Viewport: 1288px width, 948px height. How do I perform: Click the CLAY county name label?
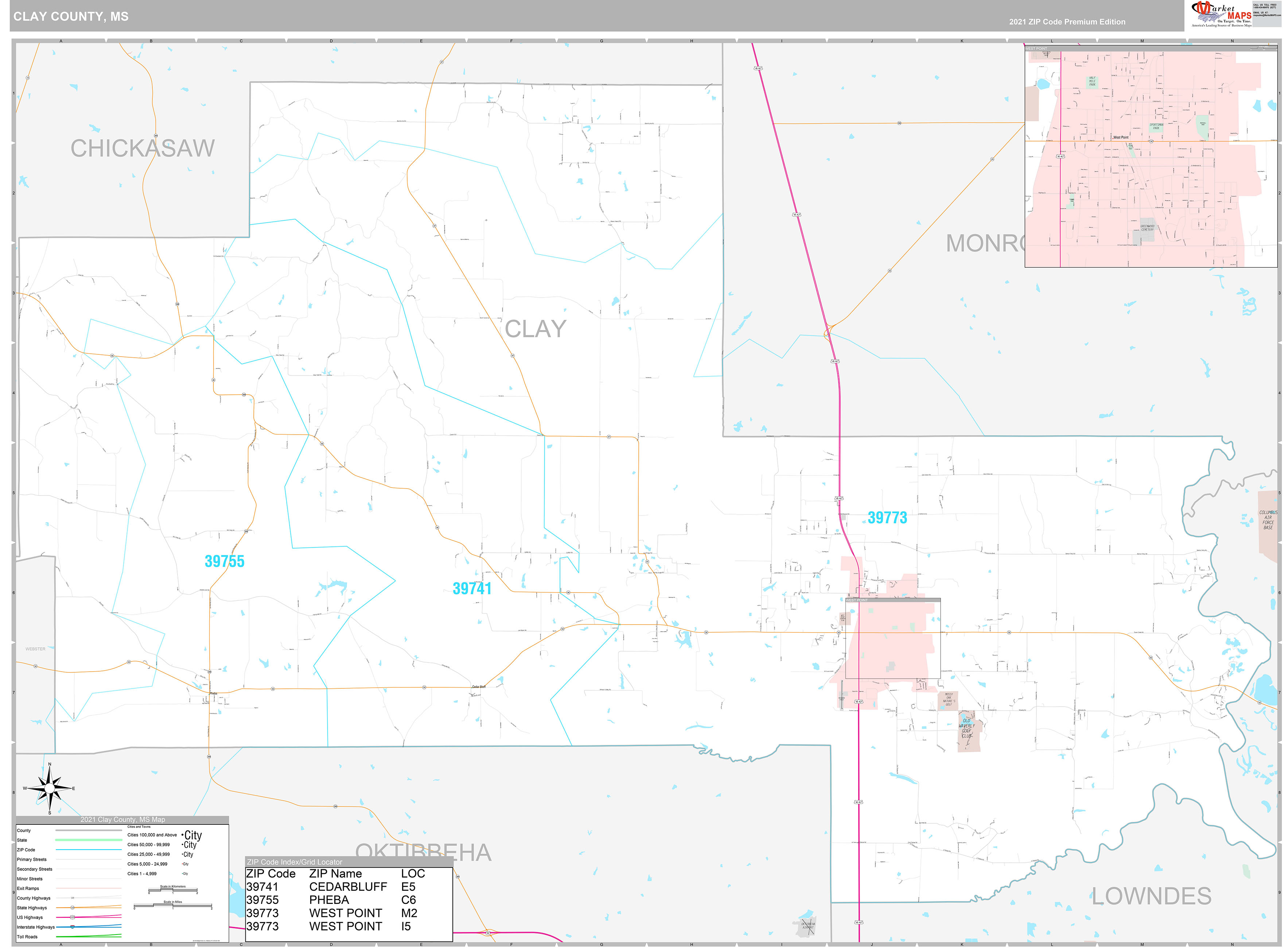(535, 329)
